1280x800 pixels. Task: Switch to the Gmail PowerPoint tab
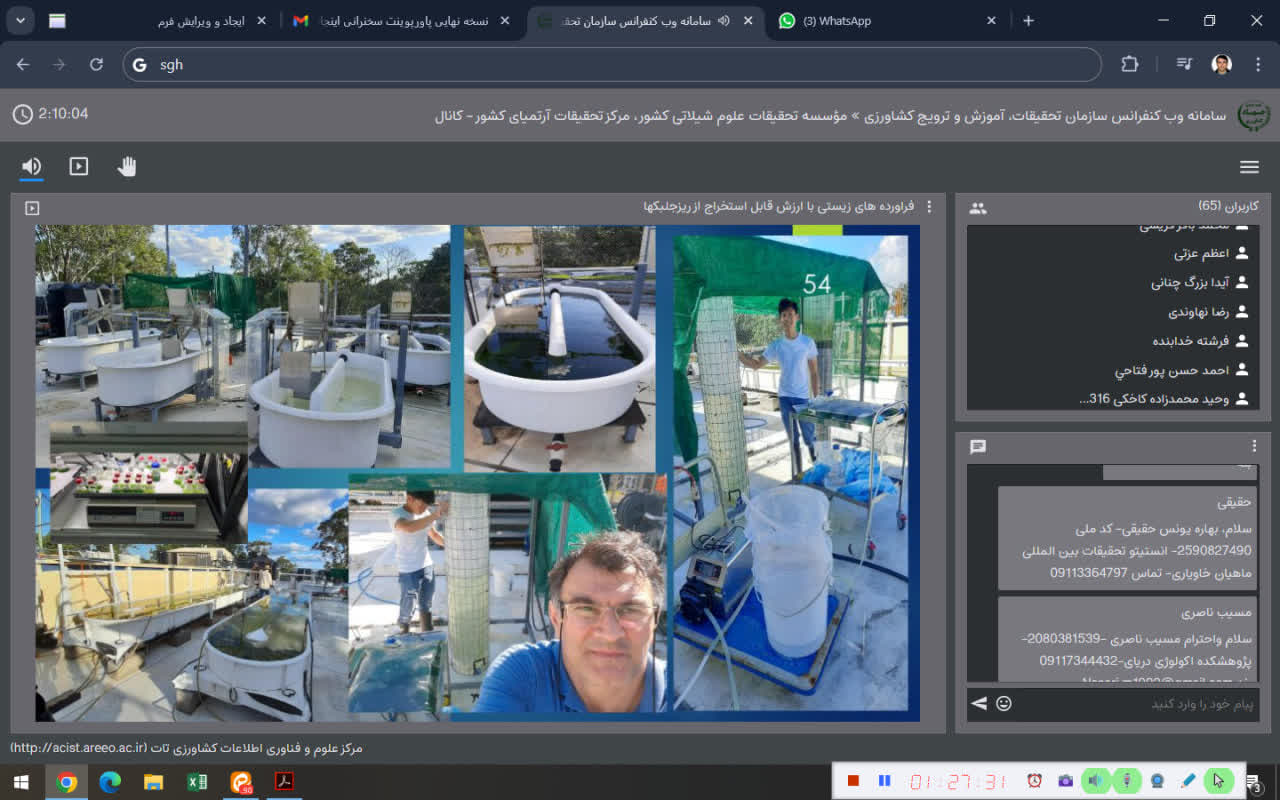(400, 21)
